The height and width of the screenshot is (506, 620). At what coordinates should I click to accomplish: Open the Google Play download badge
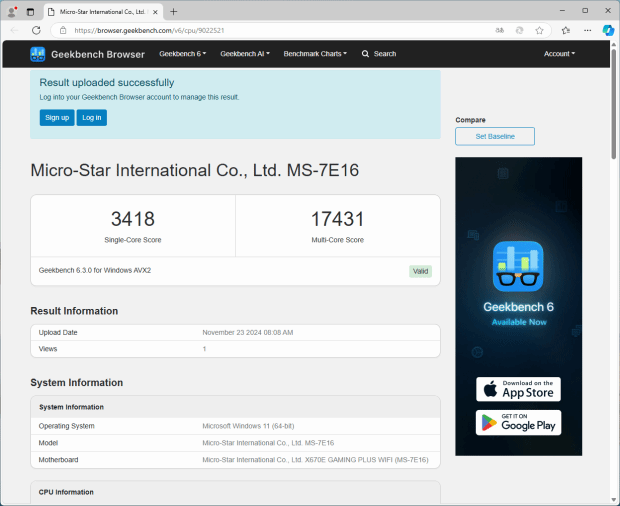pyautogui.click(x=518, y=423)
